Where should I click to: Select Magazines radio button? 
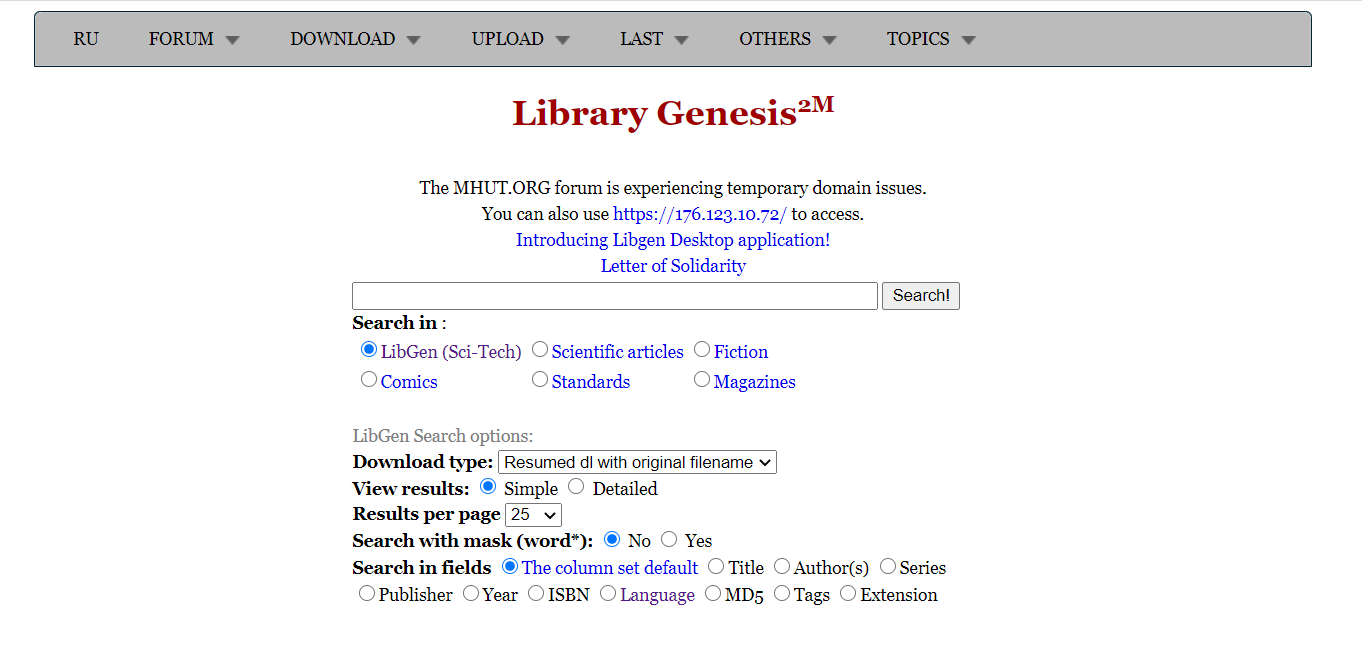point(702,380)
